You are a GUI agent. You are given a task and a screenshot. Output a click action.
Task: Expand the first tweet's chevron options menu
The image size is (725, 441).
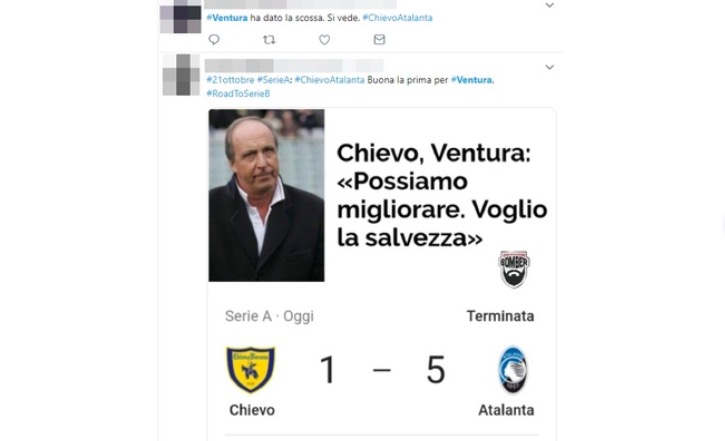549,6
